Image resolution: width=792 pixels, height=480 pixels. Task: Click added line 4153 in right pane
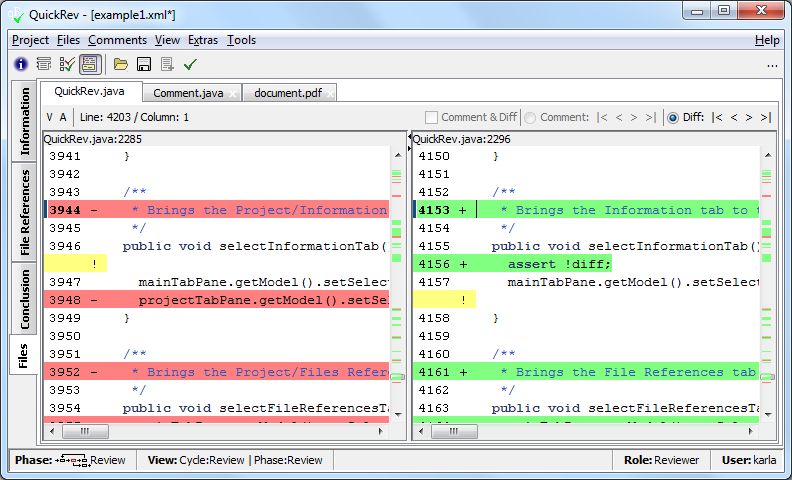[x=586, y=210]
